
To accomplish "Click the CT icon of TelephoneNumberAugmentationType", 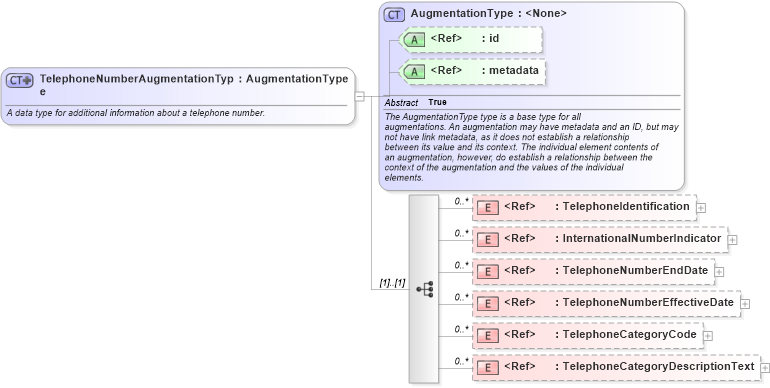I will (20, 80).
